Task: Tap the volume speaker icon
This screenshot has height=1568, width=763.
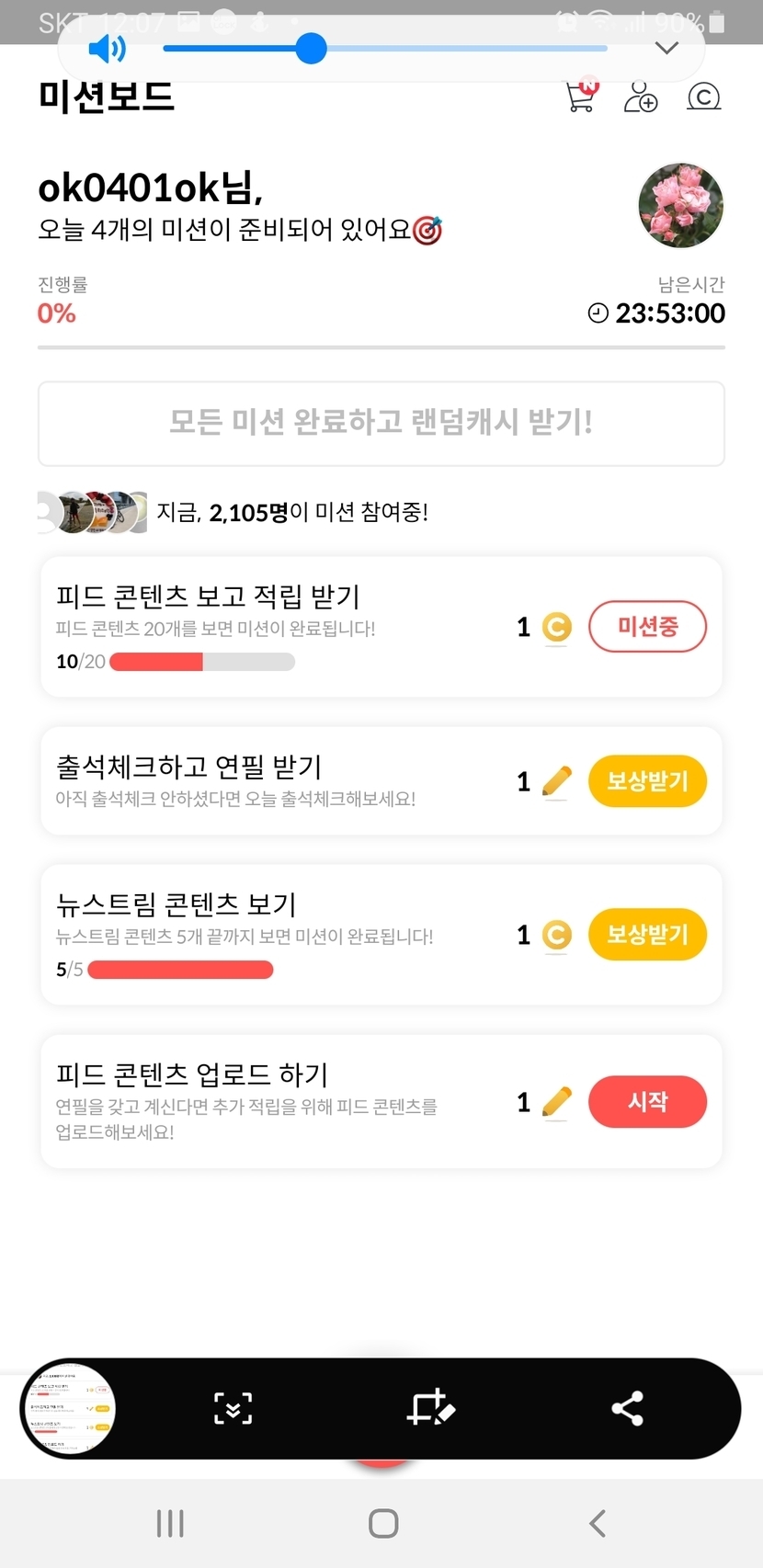Action: pos(107,49)
